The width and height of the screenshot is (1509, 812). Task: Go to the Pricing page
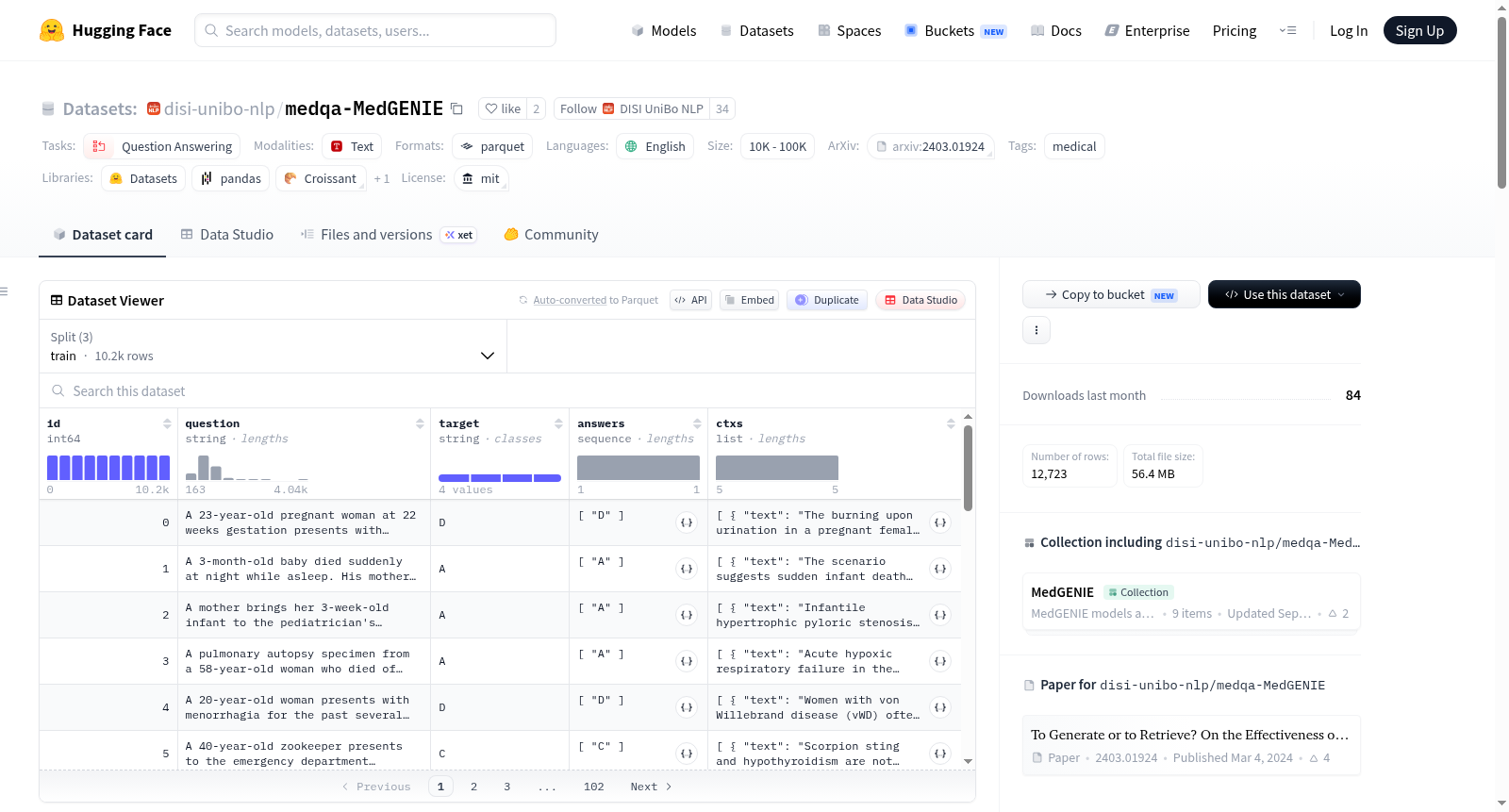pyautogui.click(x=1235, y=30)
